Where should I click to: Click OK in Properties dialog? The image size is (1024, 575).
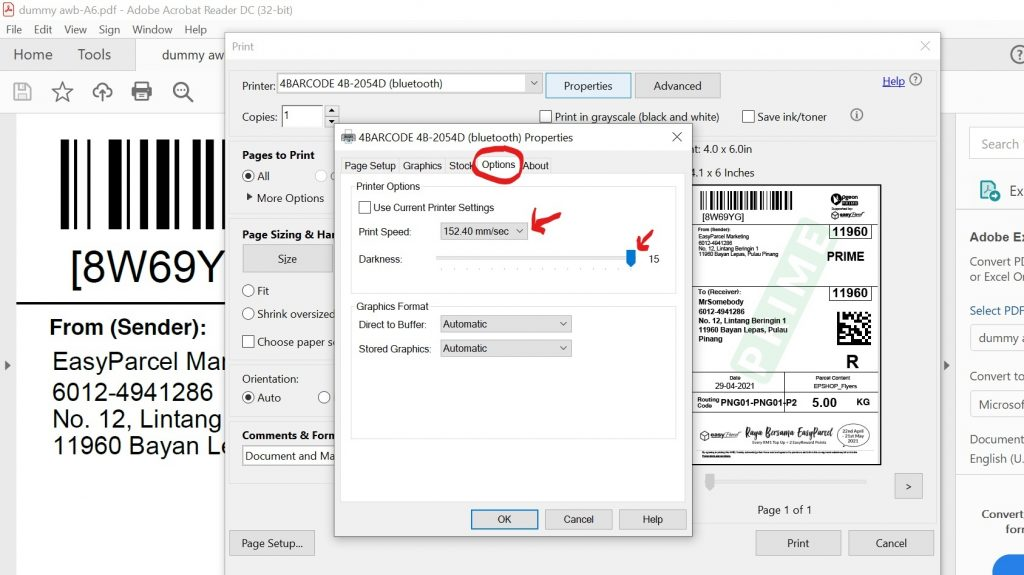pos(504,519)
